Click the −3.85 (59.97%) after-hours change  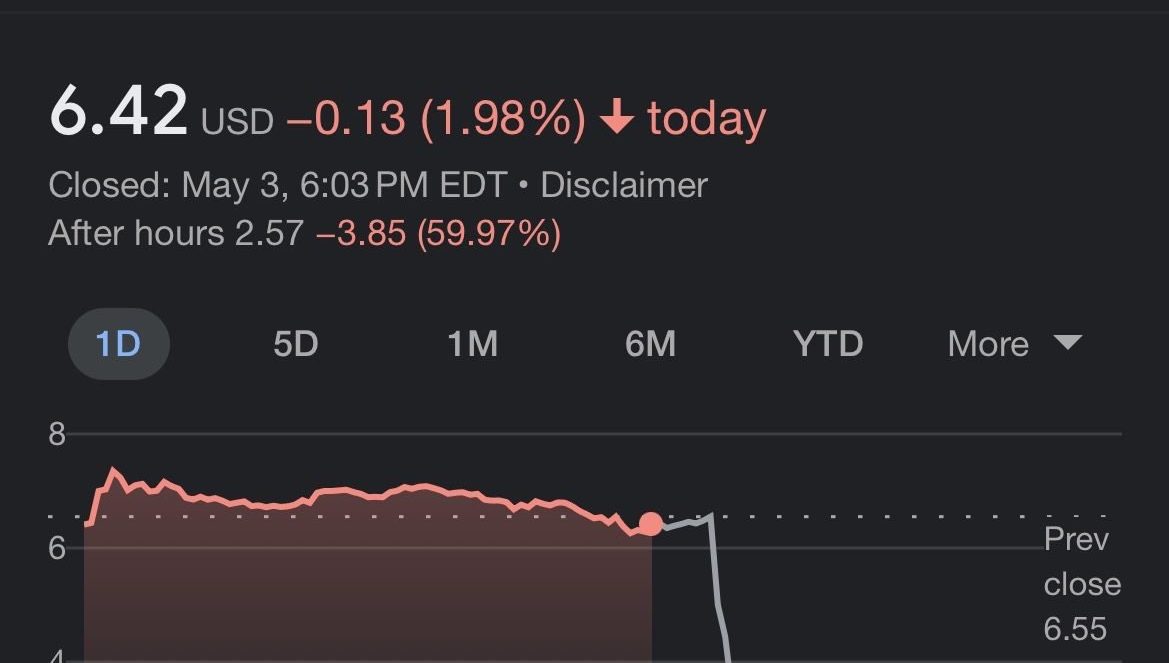point(438,233)
